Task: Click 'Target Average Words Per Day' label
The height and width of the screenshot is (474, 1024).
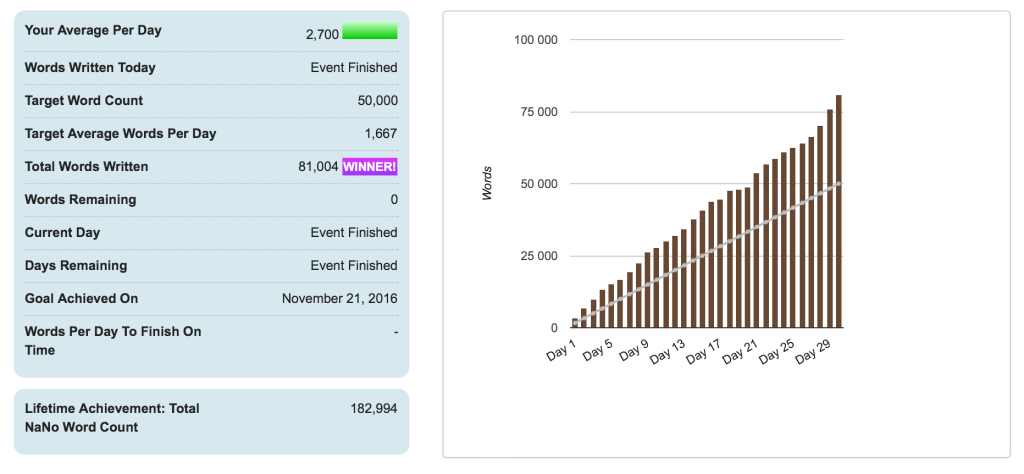Action: pyautogui.click(x=120, y=133)
